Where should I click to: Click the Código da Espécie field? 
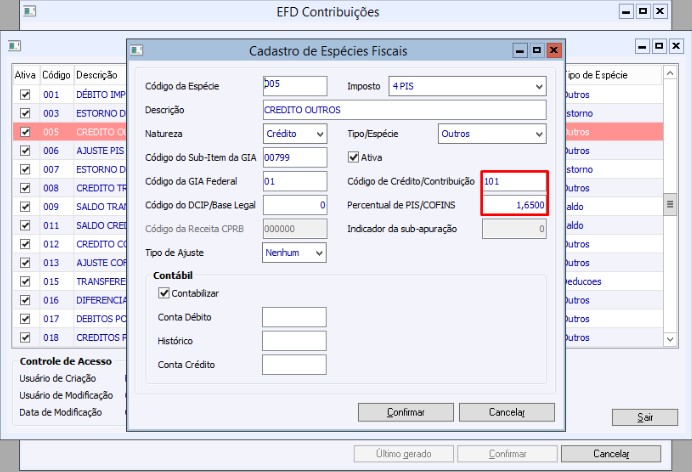(295, 86)
